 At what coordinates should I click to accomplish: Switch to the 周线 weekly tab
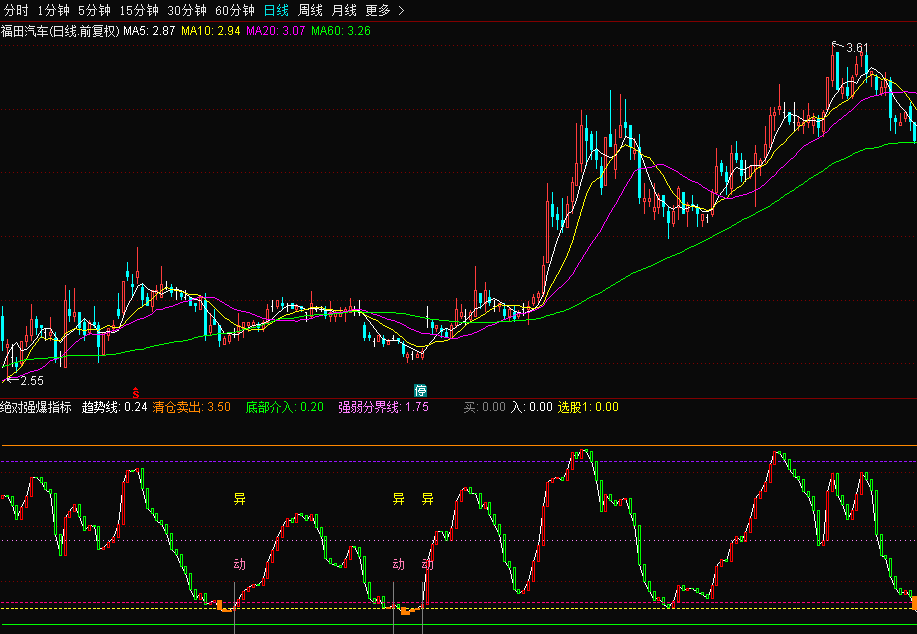310,11
